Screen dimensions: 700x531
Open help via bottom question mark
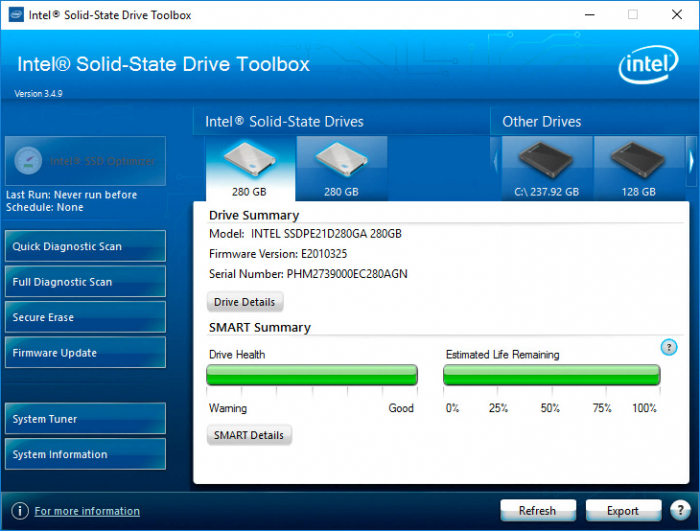[x=680, y=510]
